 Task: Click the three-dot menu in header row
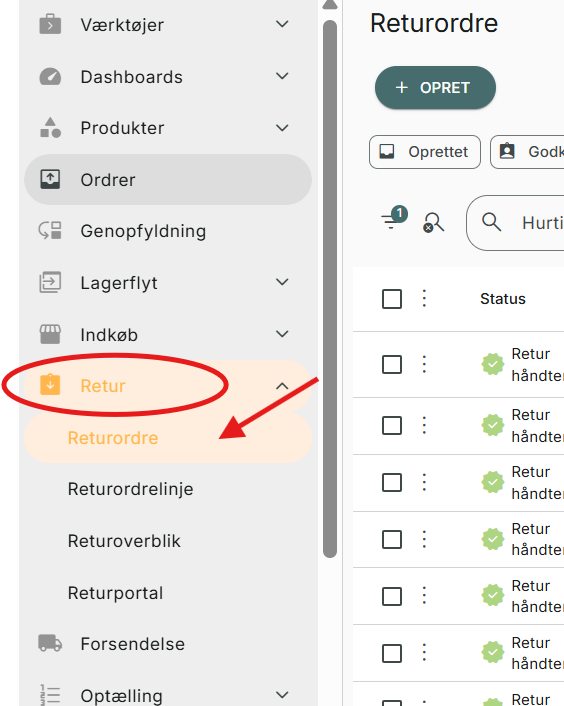[424, 299]
